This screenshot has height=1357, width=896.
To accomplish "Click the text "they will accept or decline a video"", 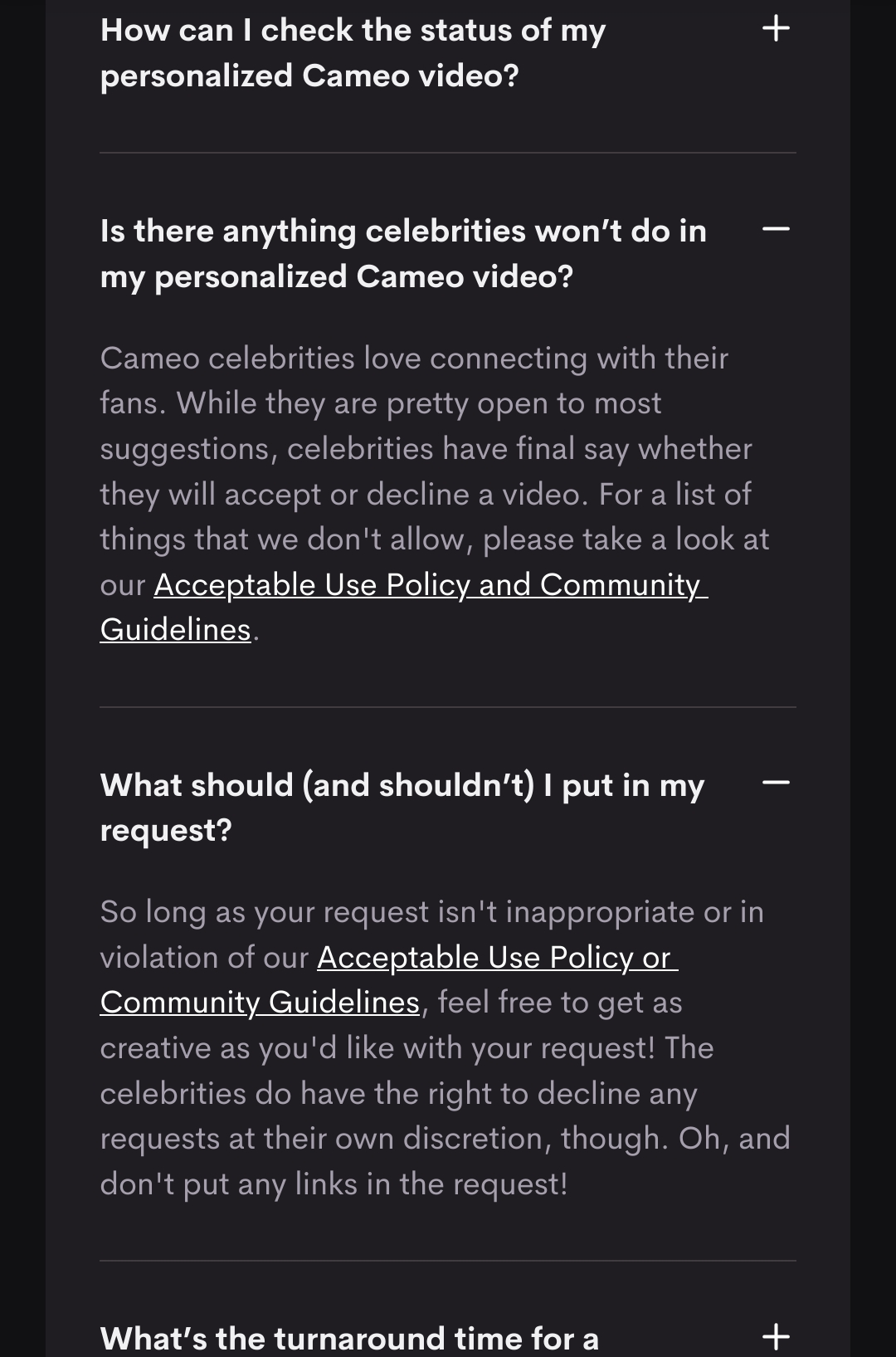I will pyautogui.click(x=343, y=495).
